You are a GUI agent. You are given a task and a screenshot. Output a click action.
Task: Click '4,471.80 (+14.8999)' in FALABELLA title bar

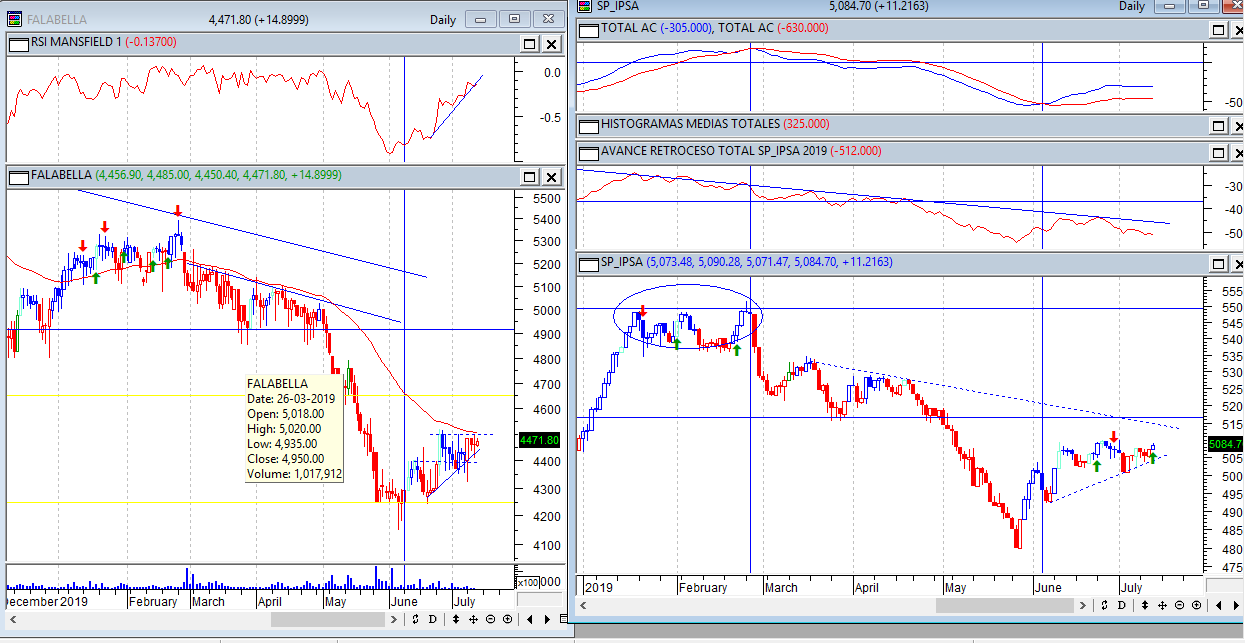pyautogui.click(x=259, y=20)
